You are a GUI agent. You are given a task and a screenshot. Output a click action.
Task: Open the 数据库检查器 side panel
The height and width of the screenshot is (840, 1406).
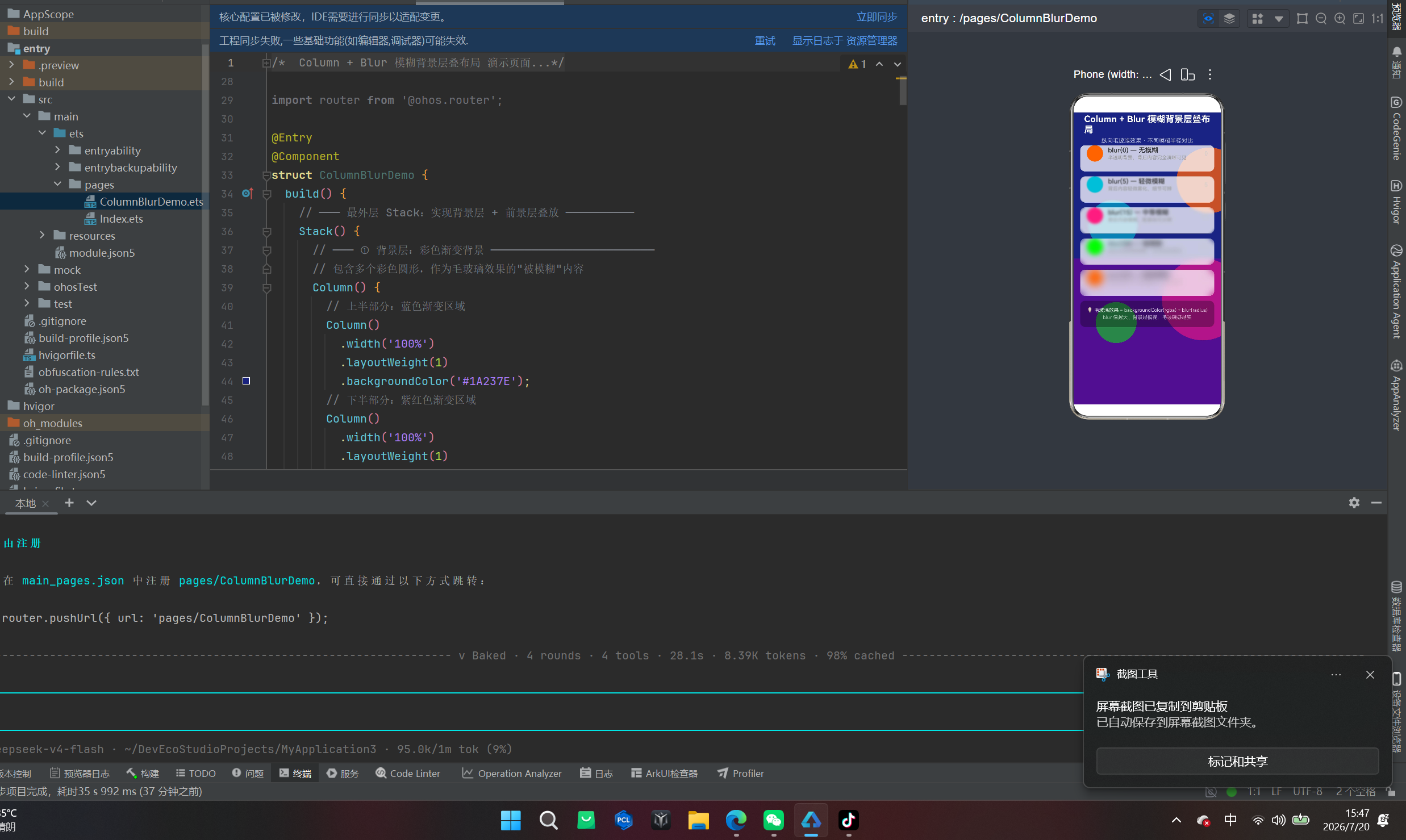(1397, 616)
